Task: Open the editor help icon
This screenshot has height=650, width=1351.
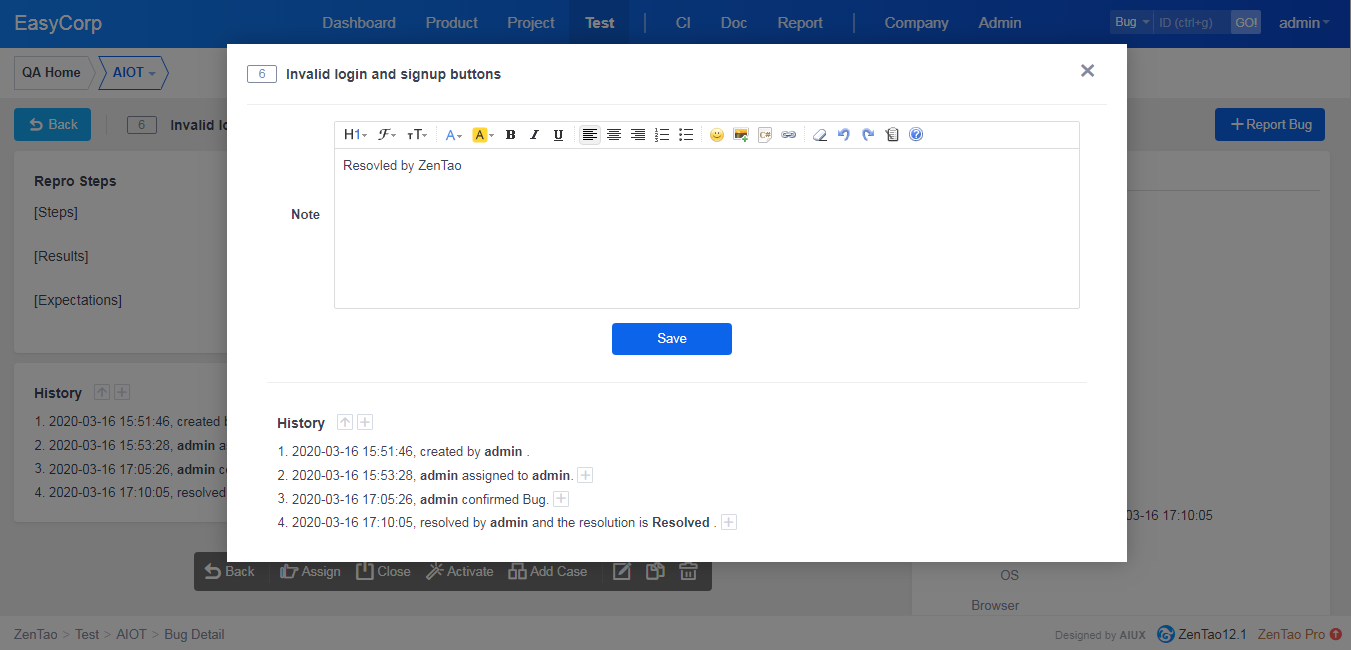Action: 916,135
